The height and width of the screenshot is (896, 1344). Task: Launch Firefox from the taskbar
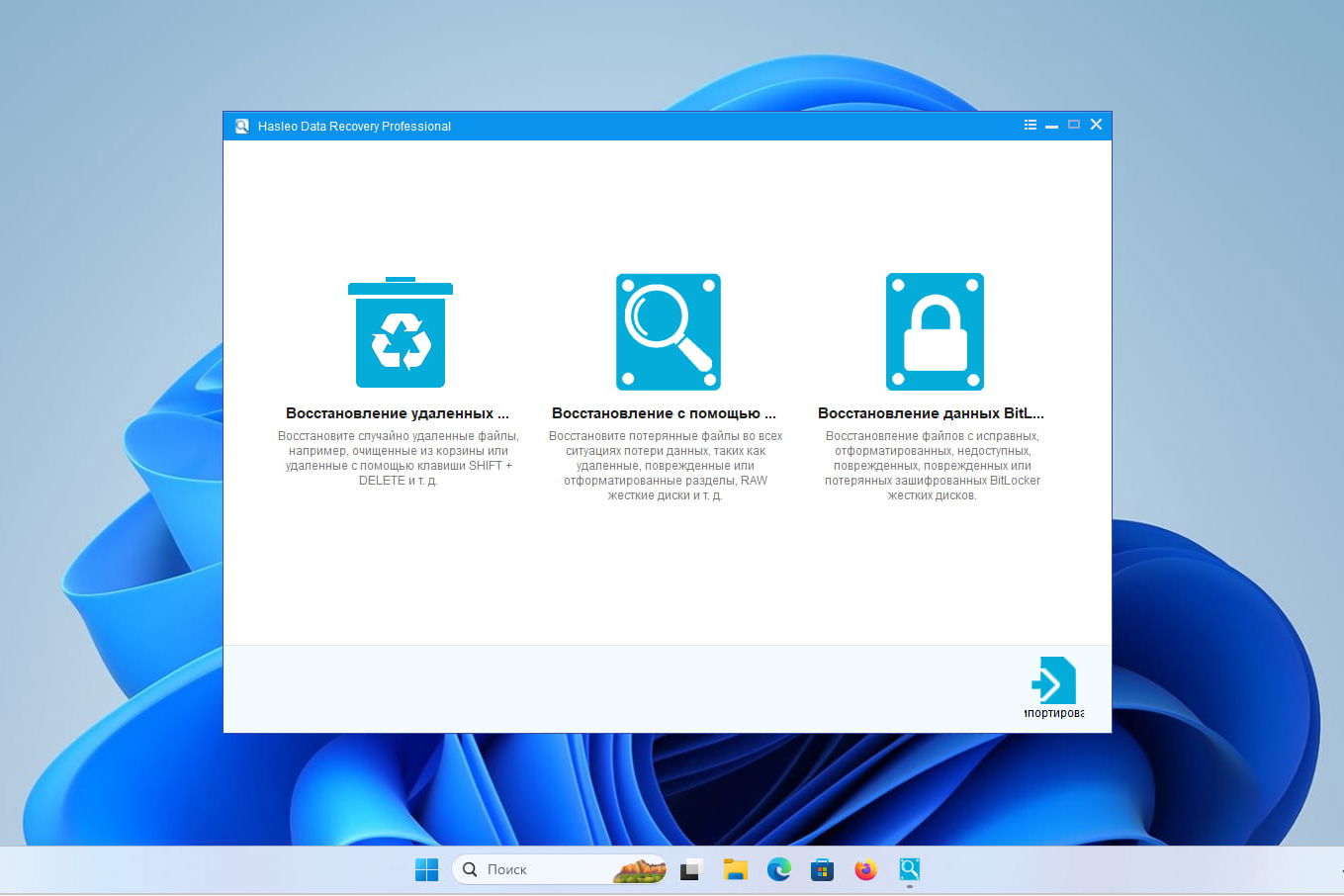pyautogui.click(x=865, y=869)
